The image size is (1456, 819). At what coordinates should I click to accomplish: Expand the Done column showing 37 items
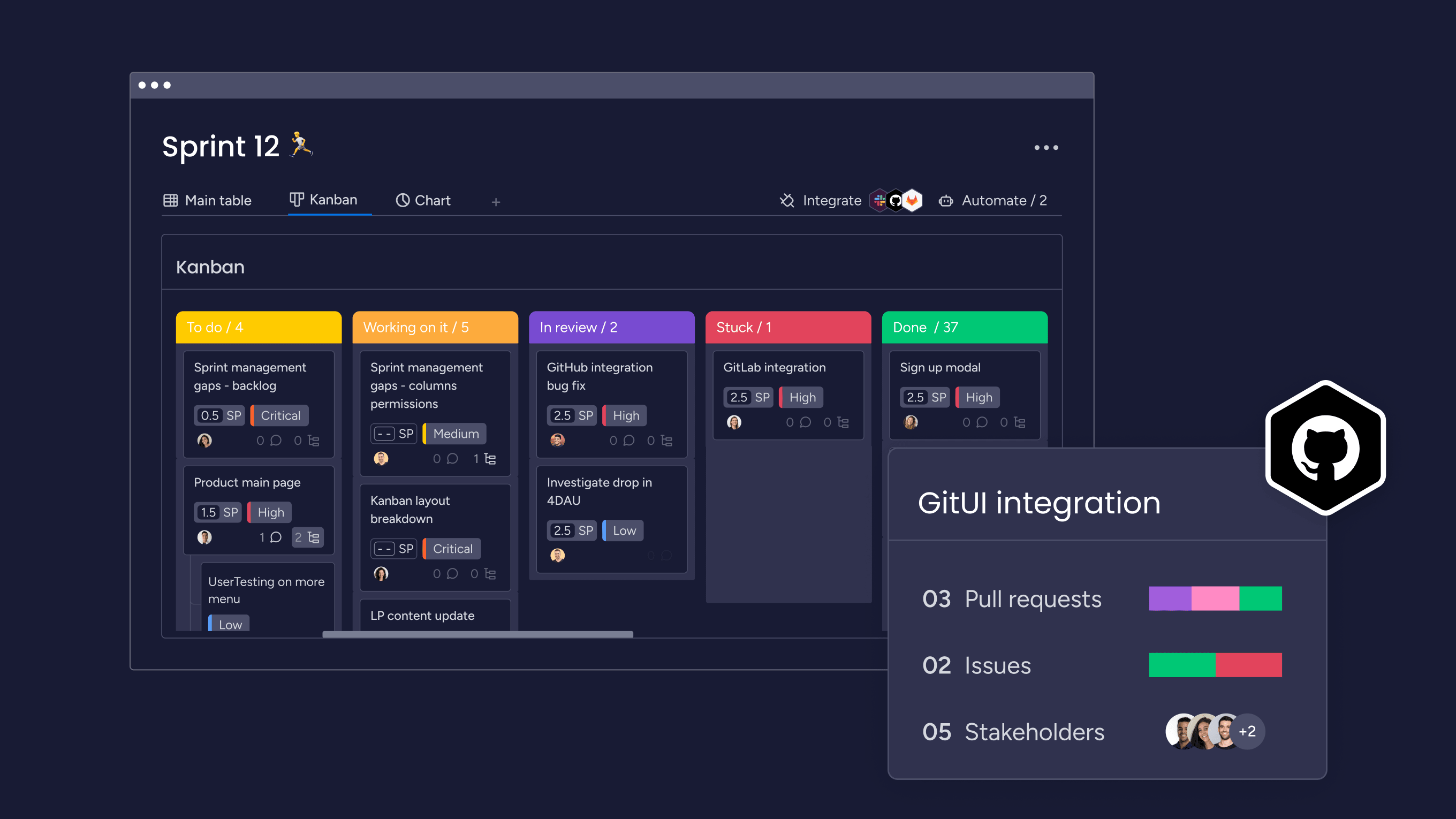(x=963, y=326)
